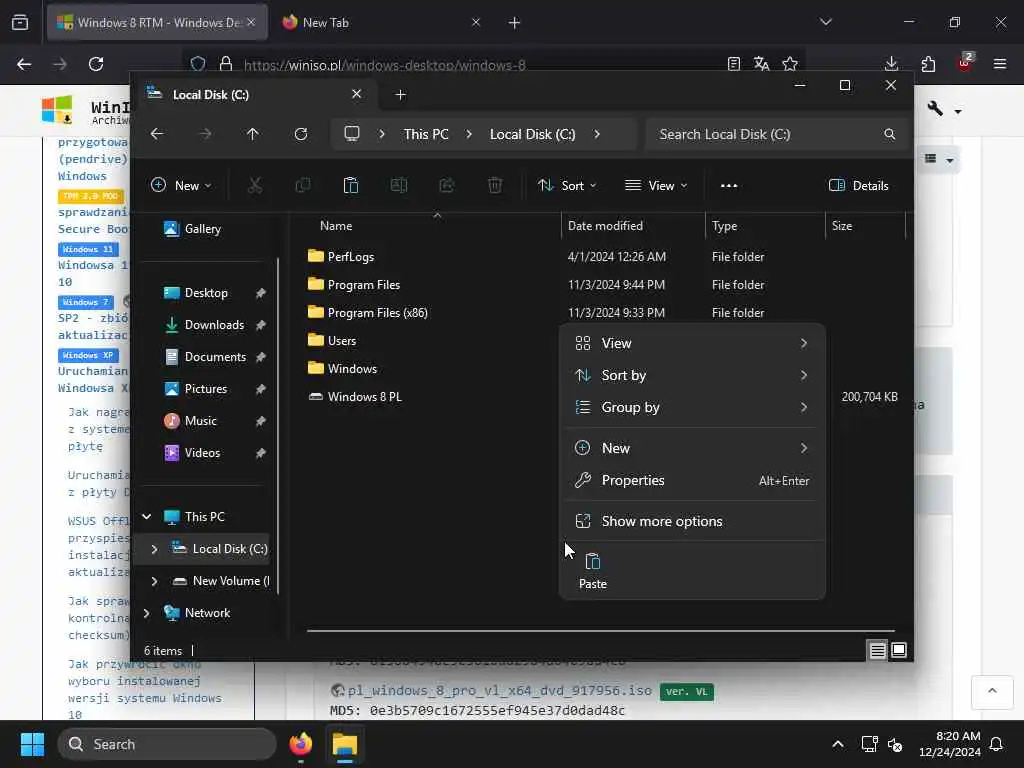Open New submenu in context menu

692,448
